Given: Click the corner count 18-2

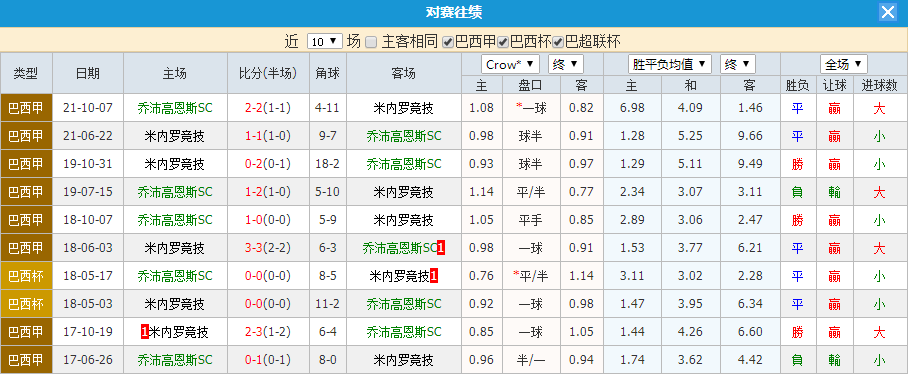Looking at the screenshot, I should tap(328, 164).
